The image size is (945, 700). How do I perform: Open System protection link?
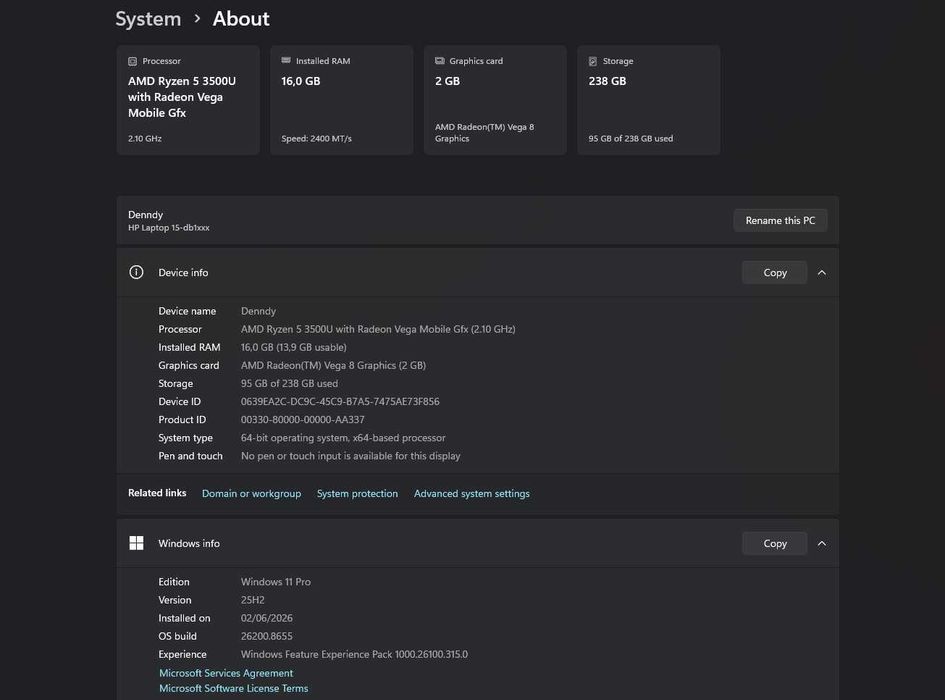[357, 493]
